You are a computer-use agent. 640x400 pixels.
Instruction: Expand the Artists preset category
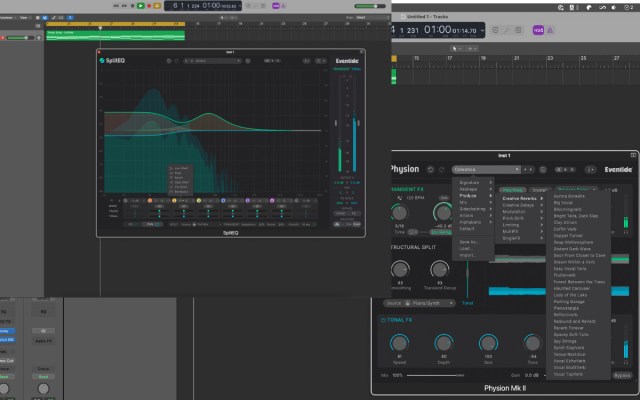tap(475, 216)
